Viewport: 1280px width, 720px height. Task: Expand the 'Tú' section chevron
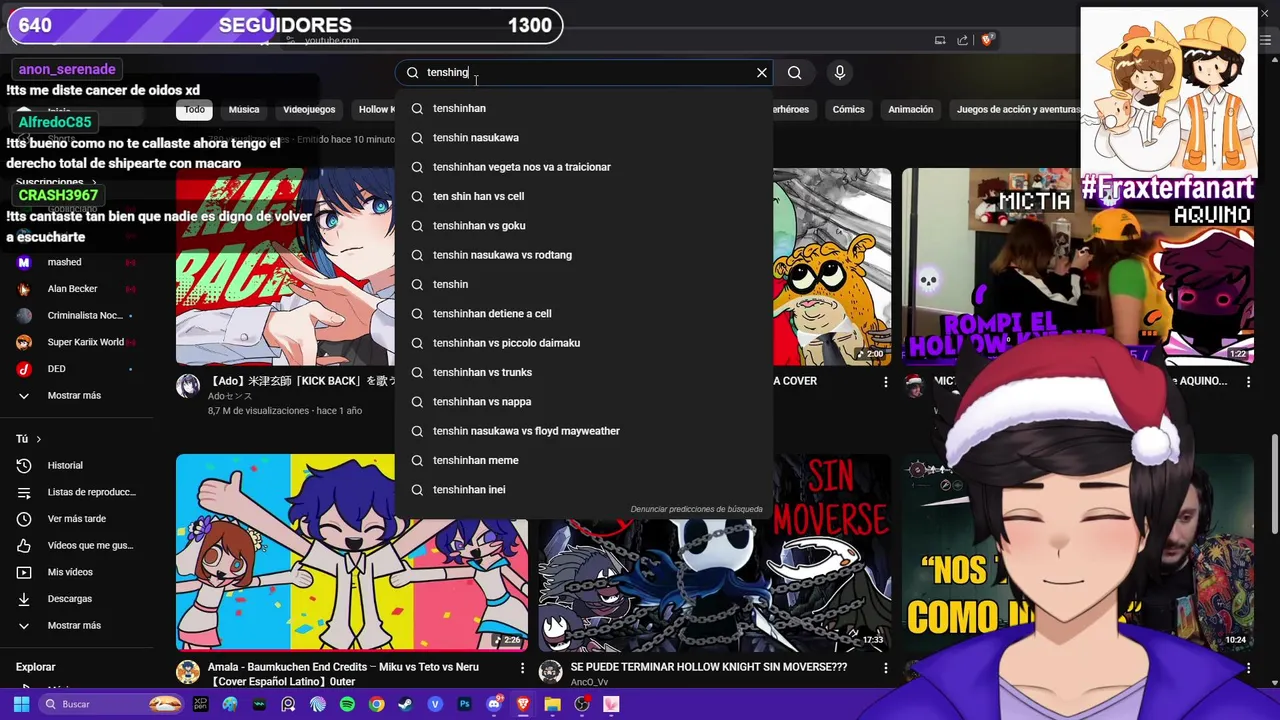(38, 439)
